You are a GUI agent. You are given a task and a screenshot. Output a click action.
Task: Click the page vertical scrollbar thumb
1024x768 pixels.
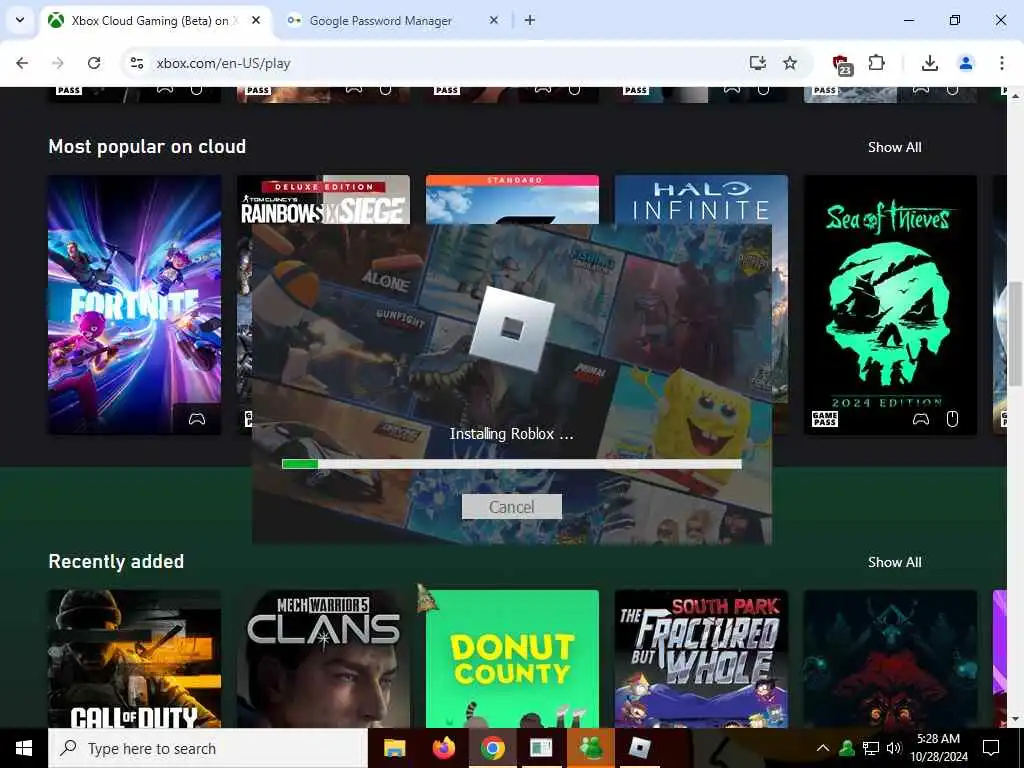1015,334
